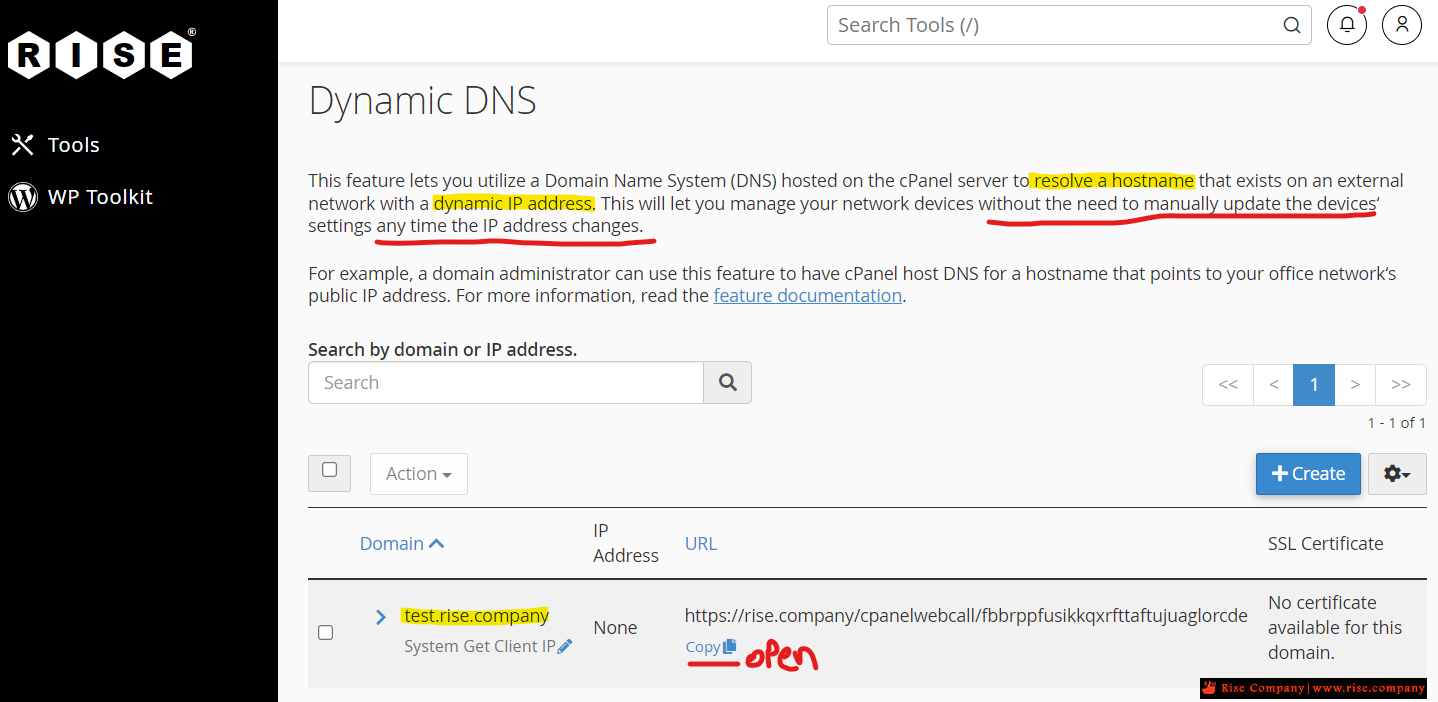Click the Dynamic DNS page heading
This screenshot has height=702, width=1438.
pyautogui.click(x=423, y=101)
